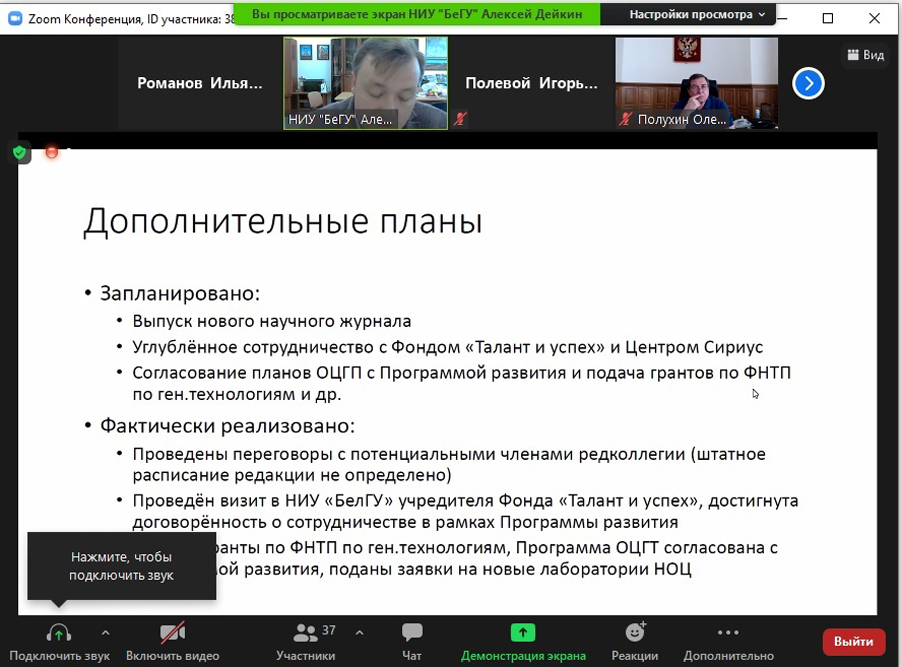This screenshot has height=667, width=902.
Task: Expand the arrow next to Участники
Action: (x=359, y=632)
